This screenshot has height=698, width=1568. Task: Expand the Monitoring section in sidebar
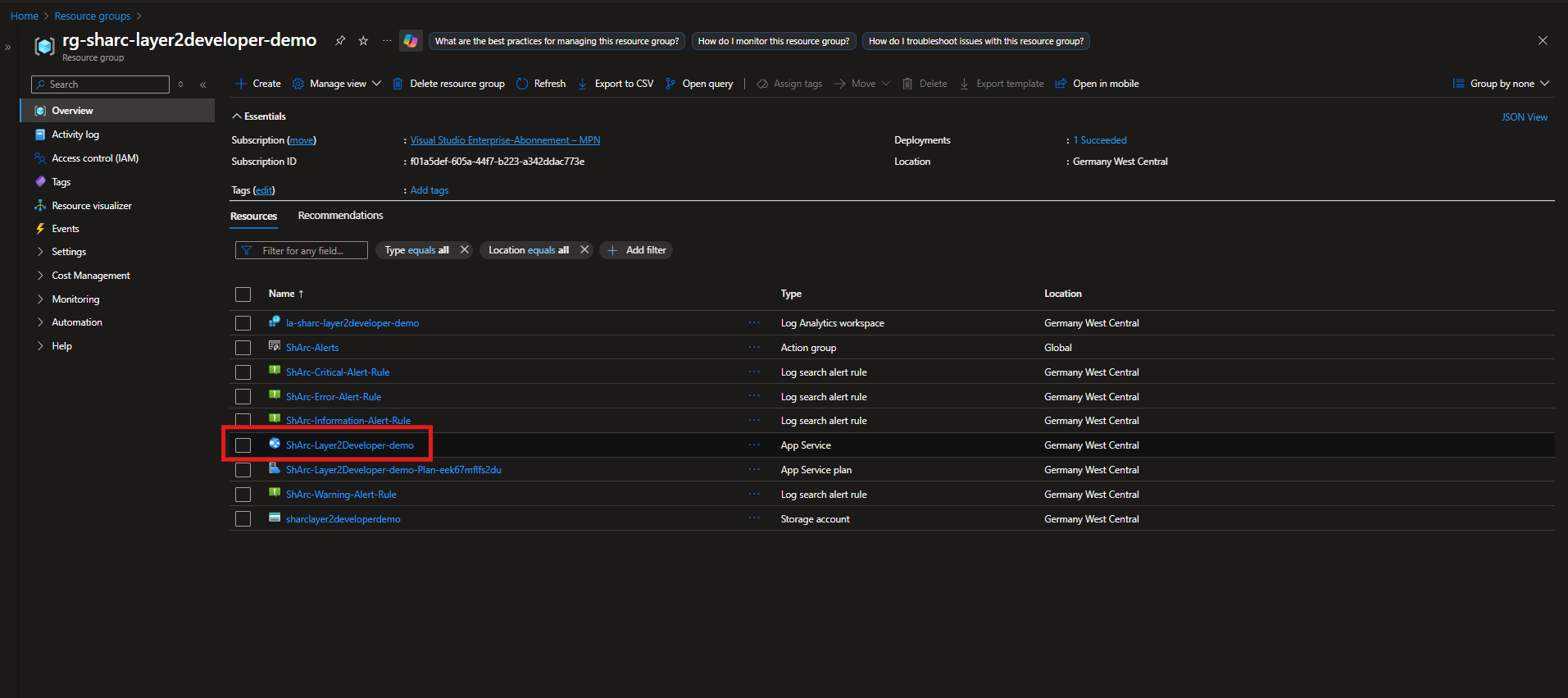click(75, 299)
